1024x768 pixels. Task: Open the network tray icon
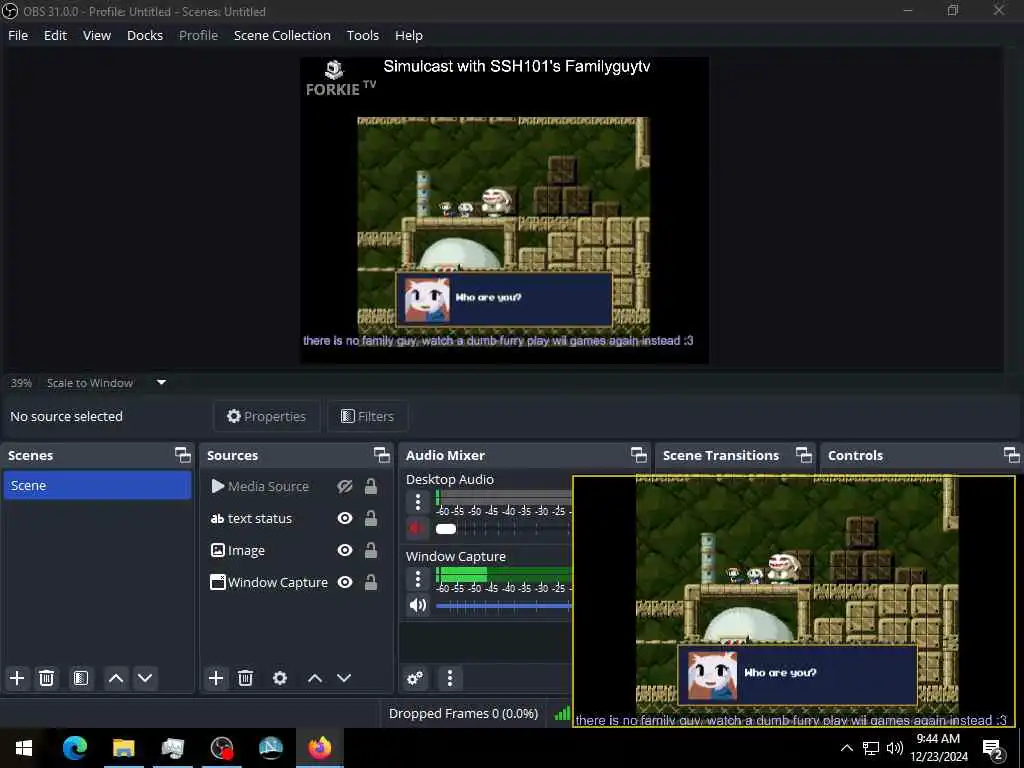point(871,748)
